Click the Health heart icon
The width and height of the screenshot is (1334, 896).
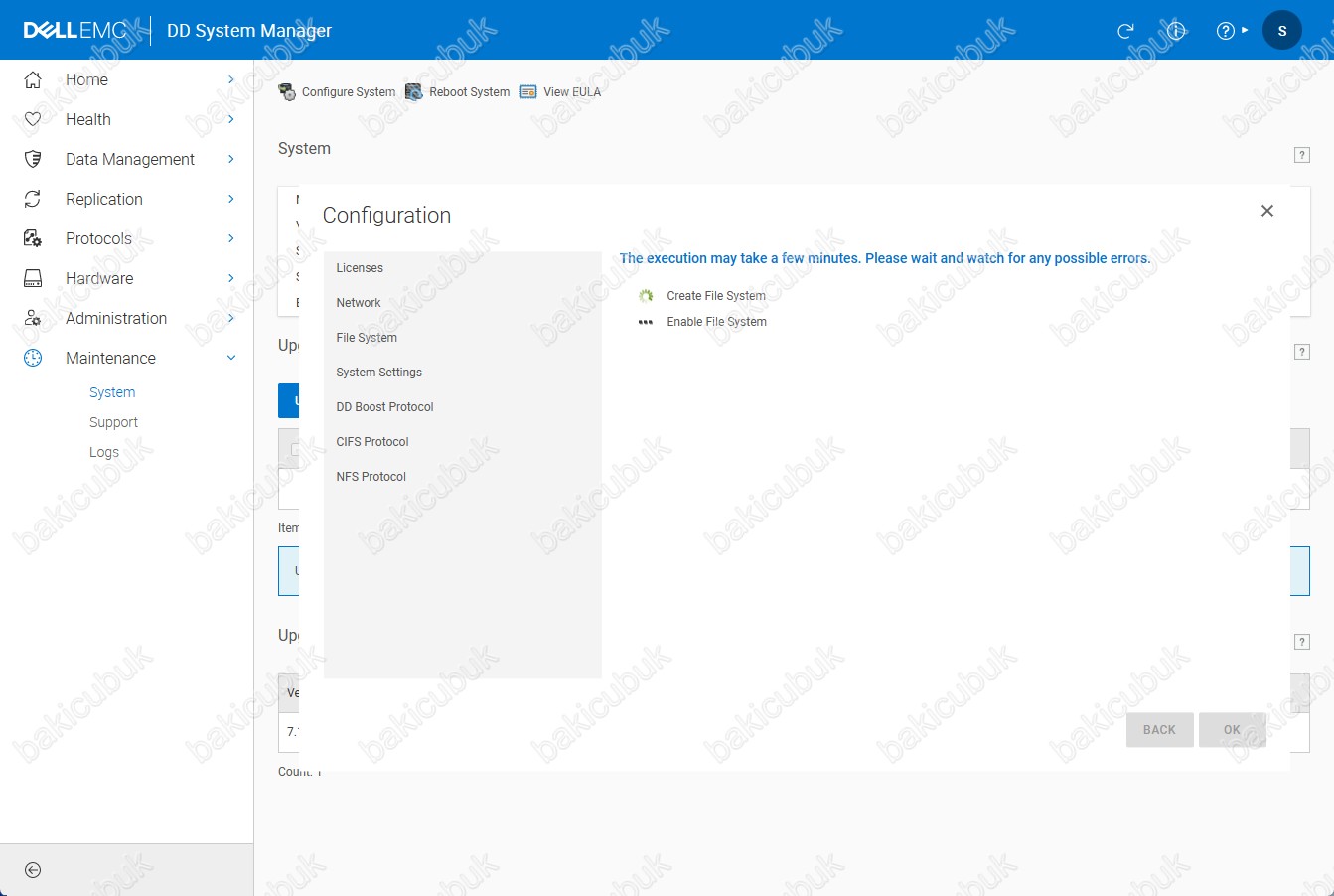[33, 119]
